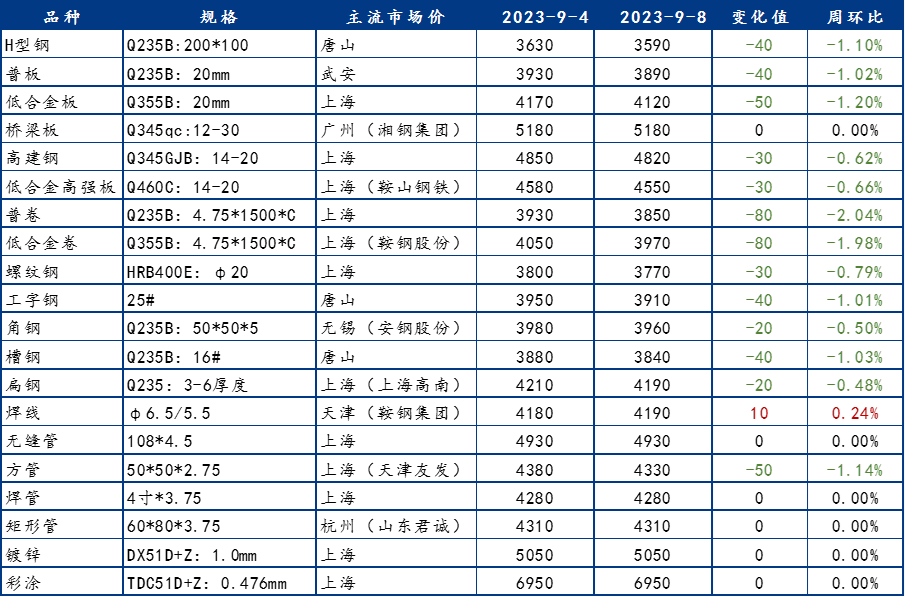This screenshot has width=905, height=597.
Task: Click the 4170 price for 低合金板
Action: 535,102
